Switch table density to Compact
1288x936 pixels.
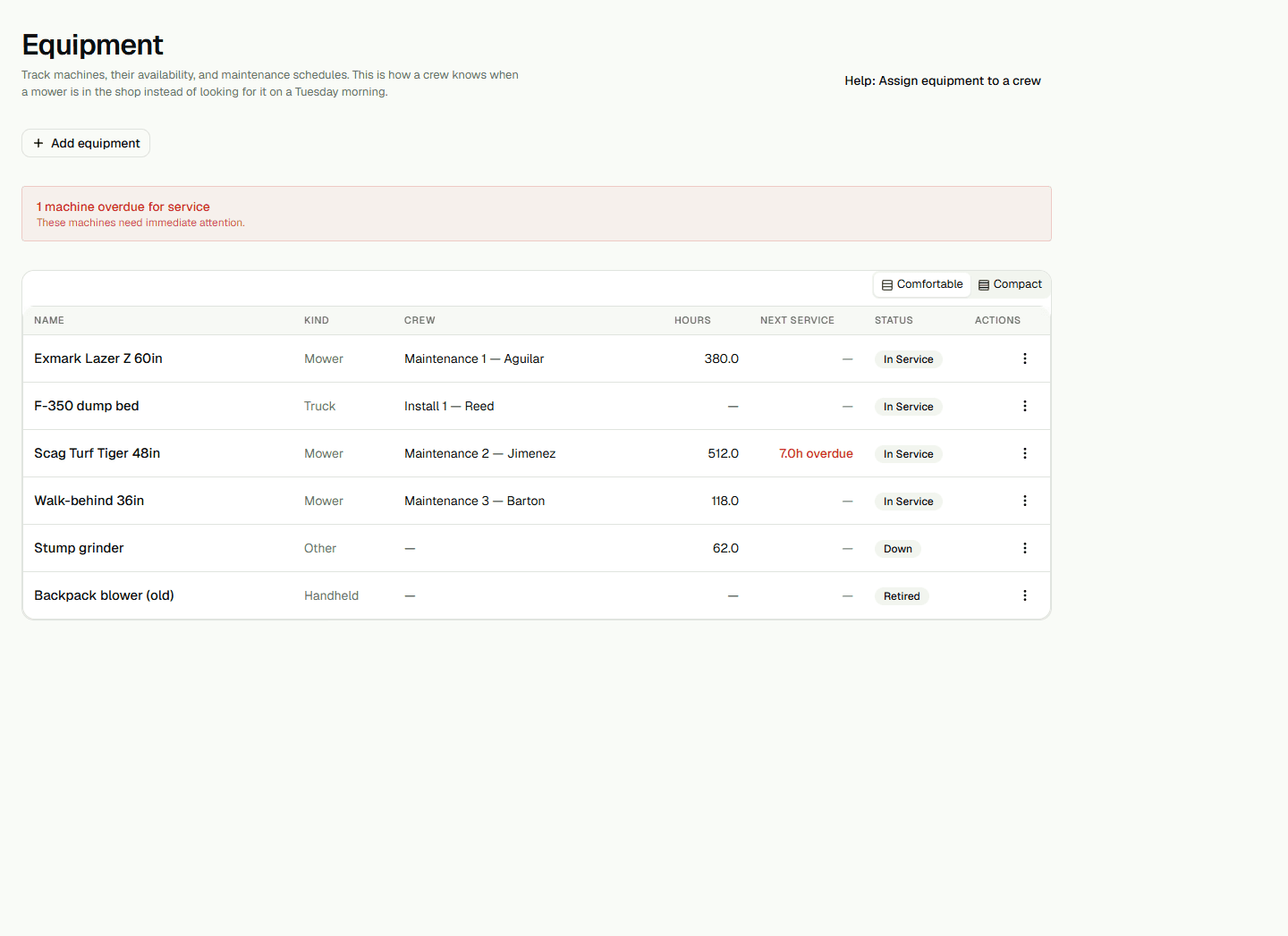(1010, 284)
